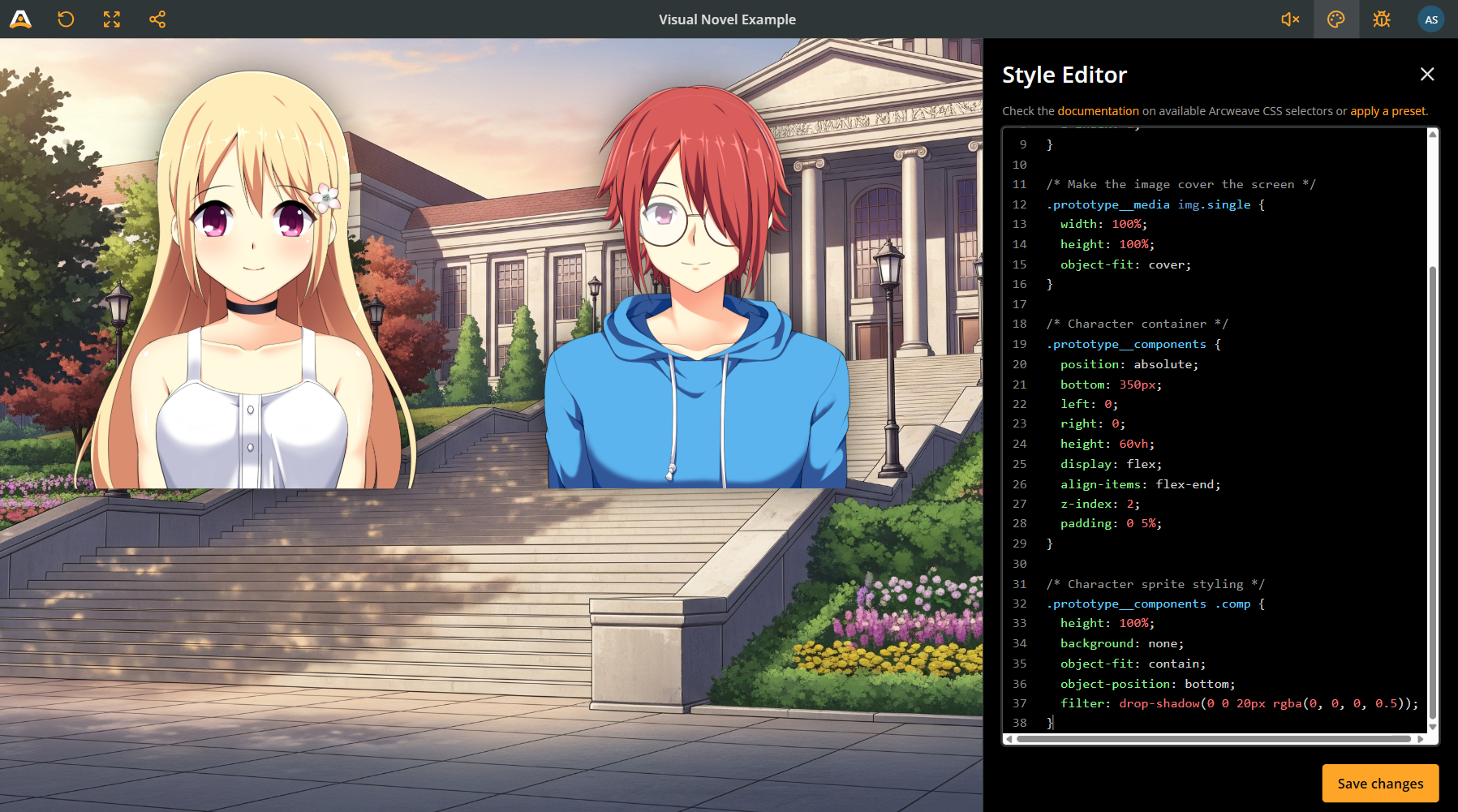Unmute the game audio
Screen dimensions: 1458x812
tap(1289, 19)
